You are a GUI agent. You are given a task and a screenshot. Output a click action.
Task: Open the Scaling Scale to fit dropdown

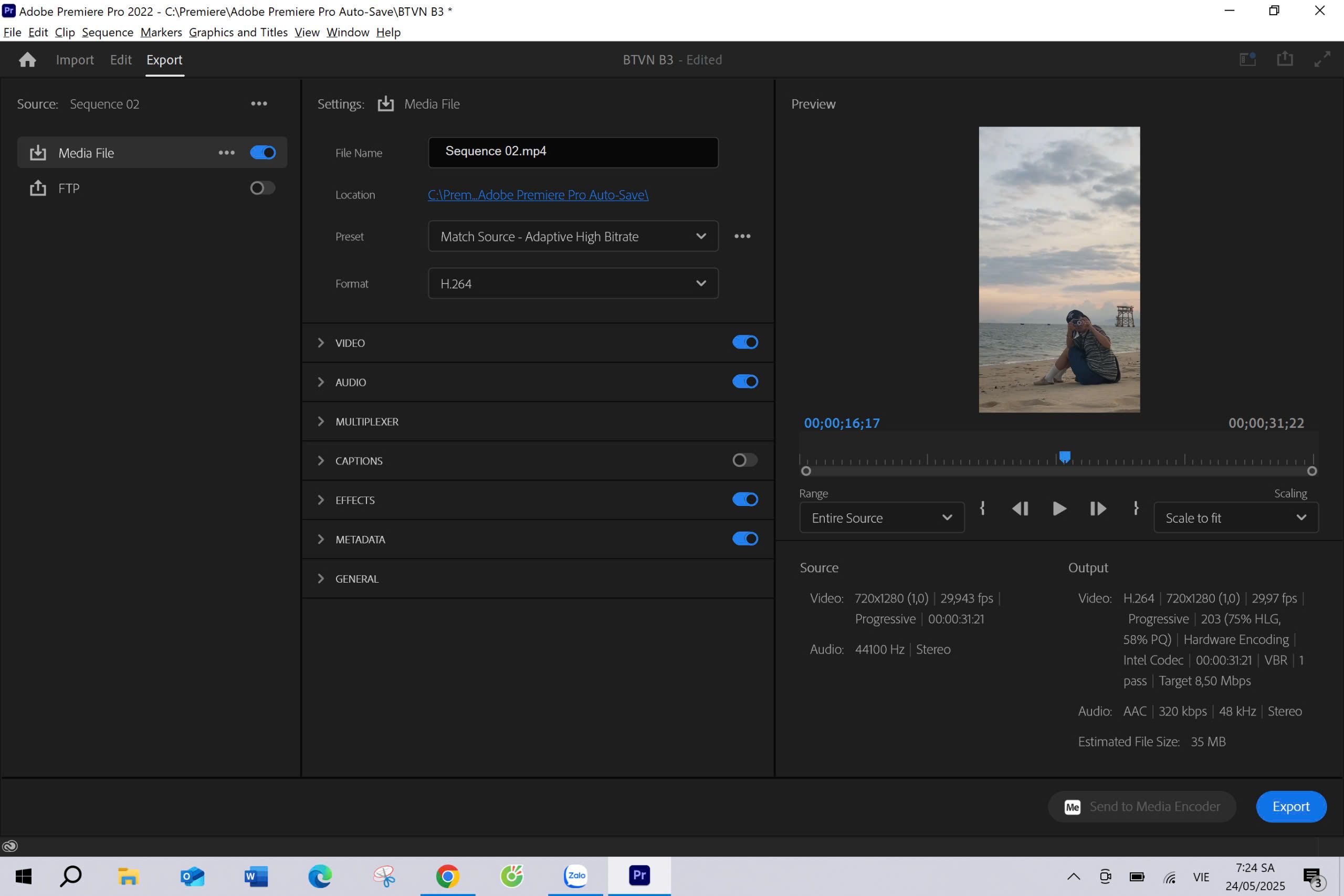tap(1236, 518)
